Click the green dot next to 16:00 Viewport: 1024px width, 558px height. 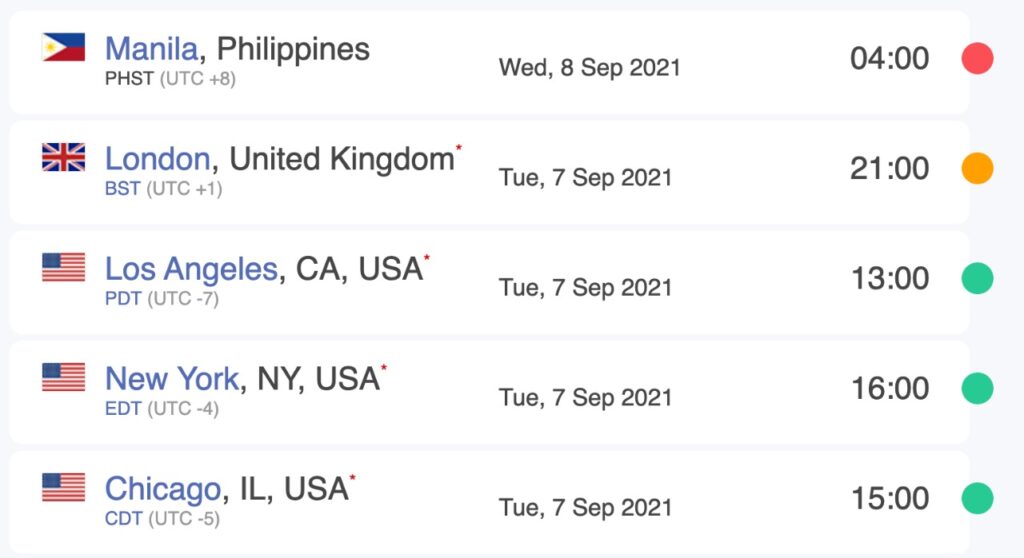tap(977, 388)
